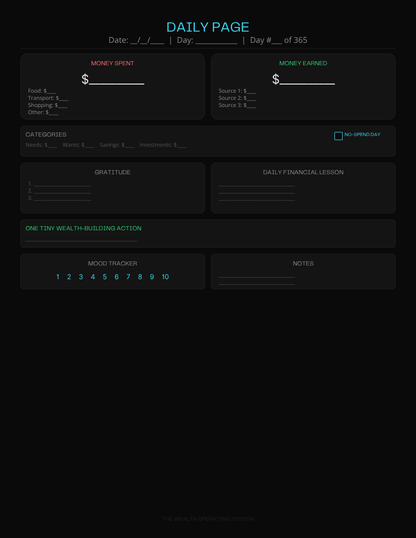Select mood rating 10
The image size is (416, 538).
tap(165, 277)
